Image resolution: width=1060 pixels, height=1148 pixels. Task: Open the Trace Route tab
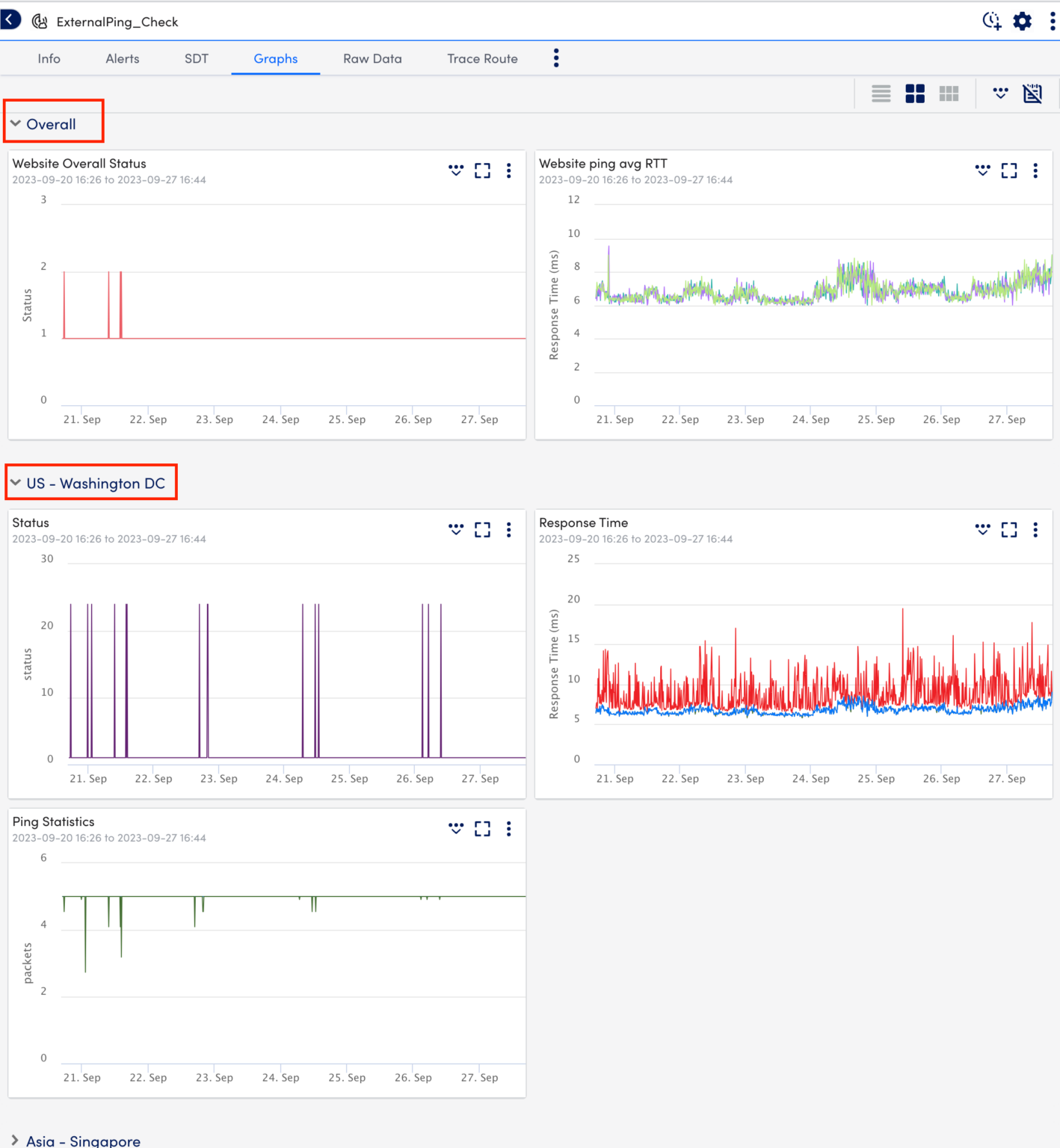(x=482, y=58)
